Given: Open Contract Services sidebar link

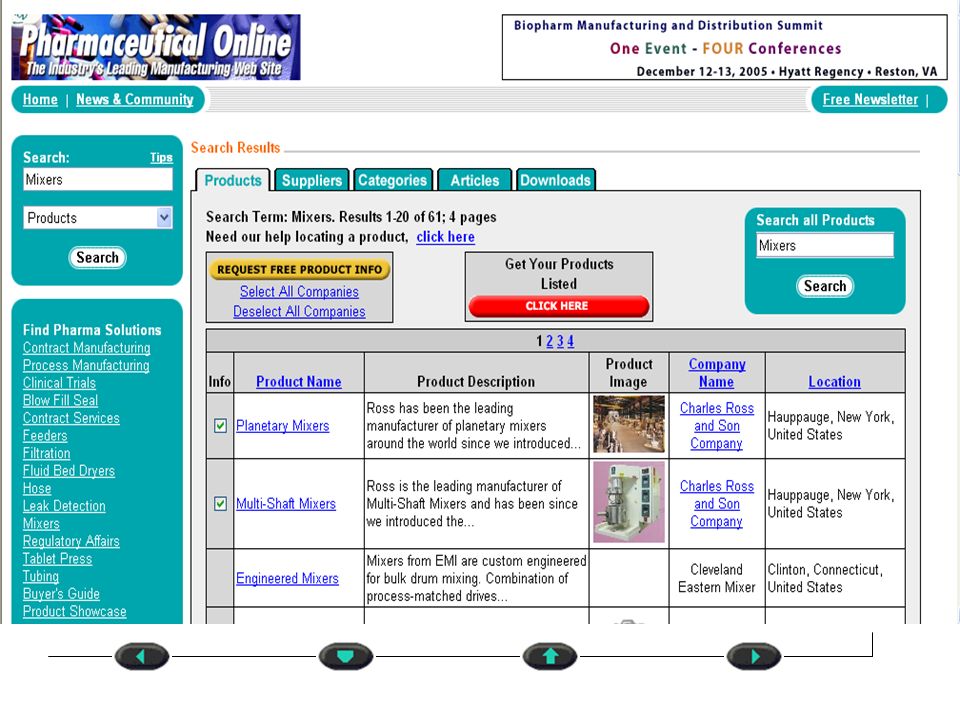Looking at the screenshot, I should (71, 418).
